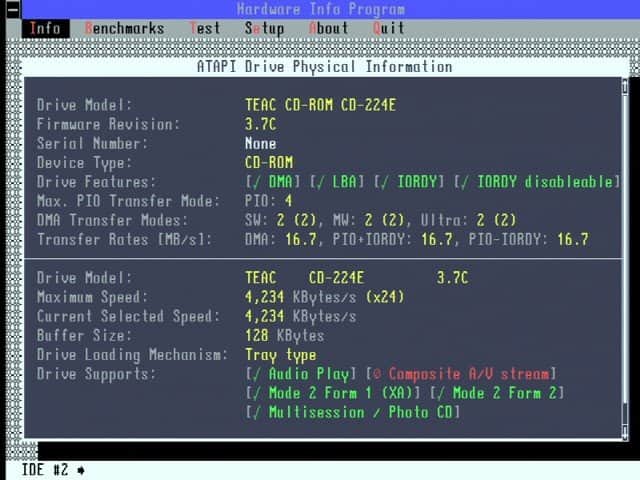Click the Serial Number label

coord(92,143)
